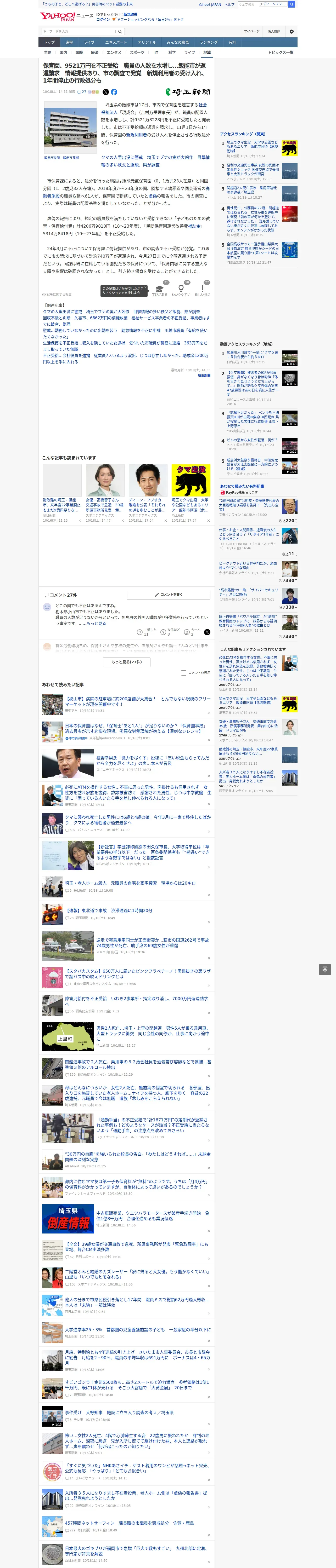Open the トップ navigation tab

click(49, 43)
